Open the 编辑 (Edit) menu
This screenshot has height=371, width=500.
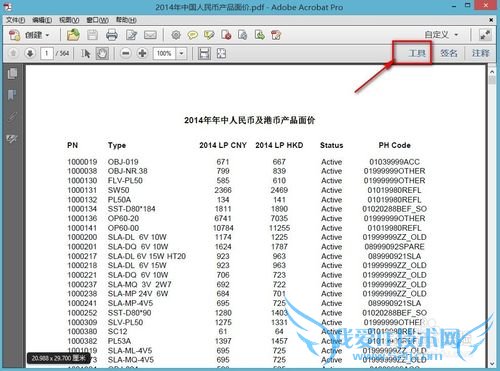click(42, 20)
